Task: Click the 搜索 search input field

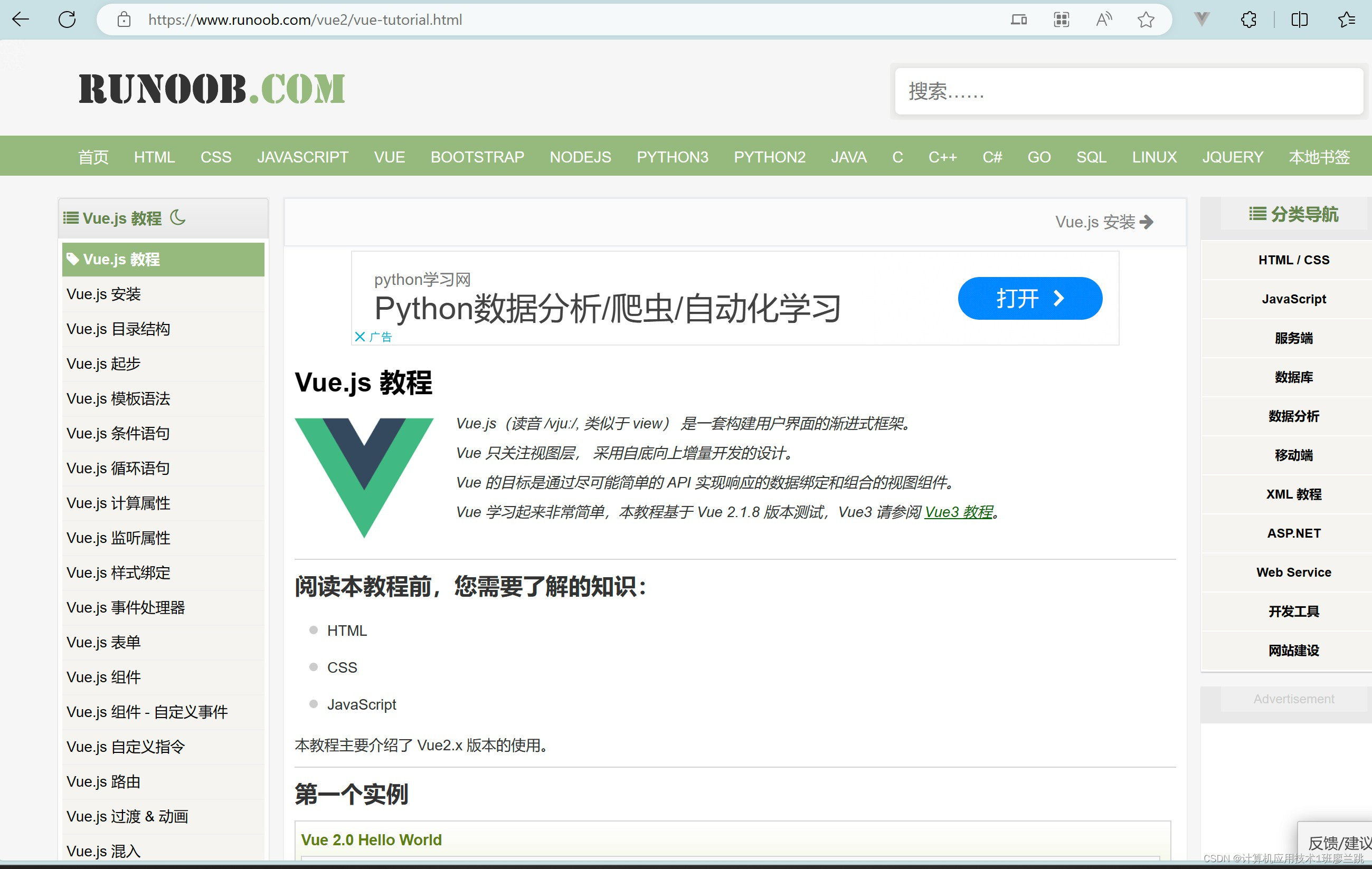Action: point(1128,92)
